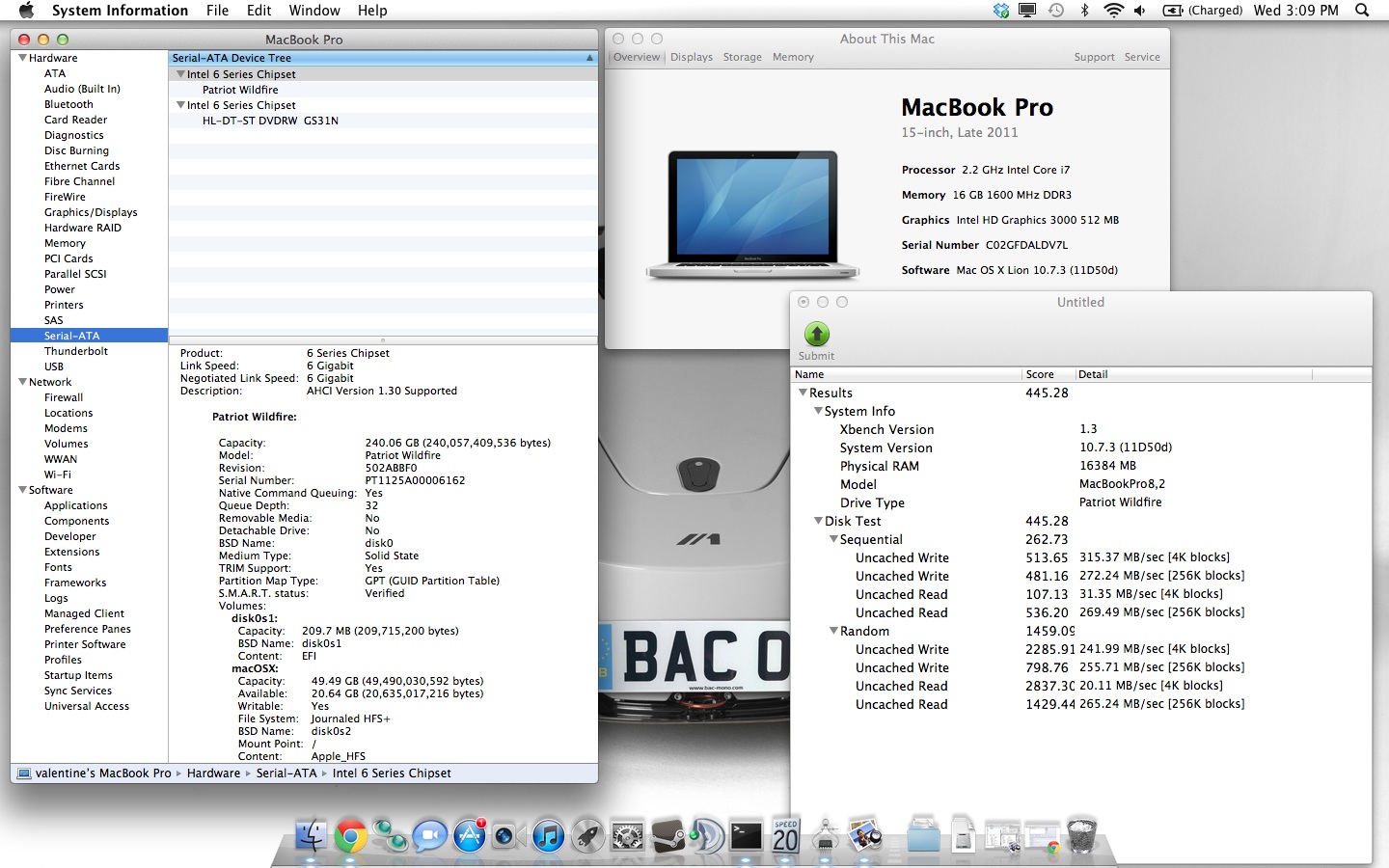Viewport: 1389px width, 868px height.
Task: Collapse the Network sidebar section
Action: (22, 382)
